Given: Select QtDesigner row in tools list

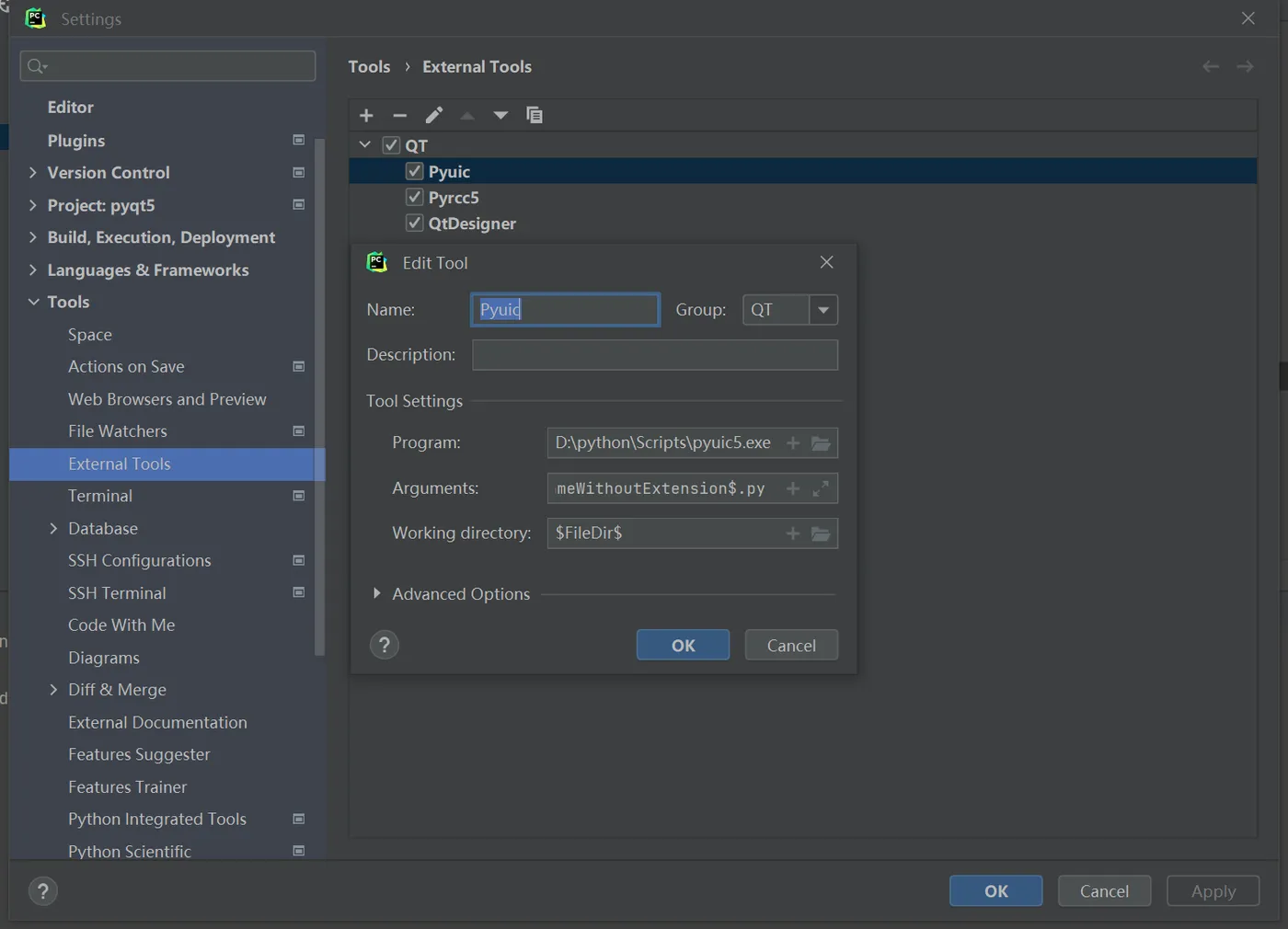Looking at the screenshot, I should click(802, 223).
